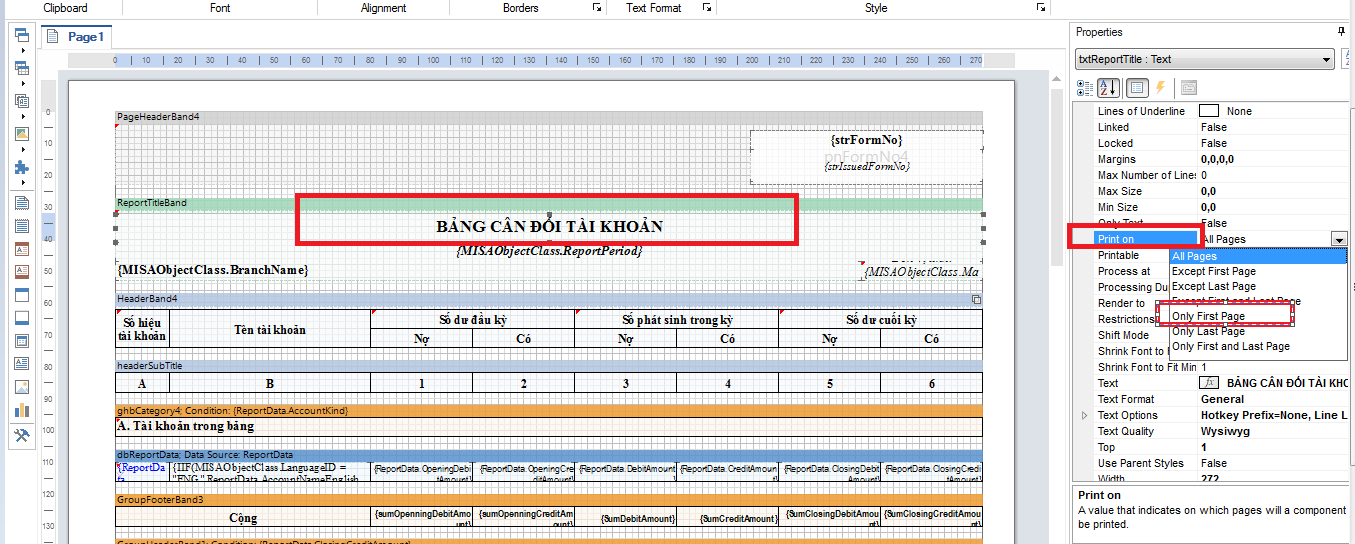Open the Cross Bands toolbox group
Viewport: 1355px width, 544px height.
pyautogui.click(x=21, y=69)
